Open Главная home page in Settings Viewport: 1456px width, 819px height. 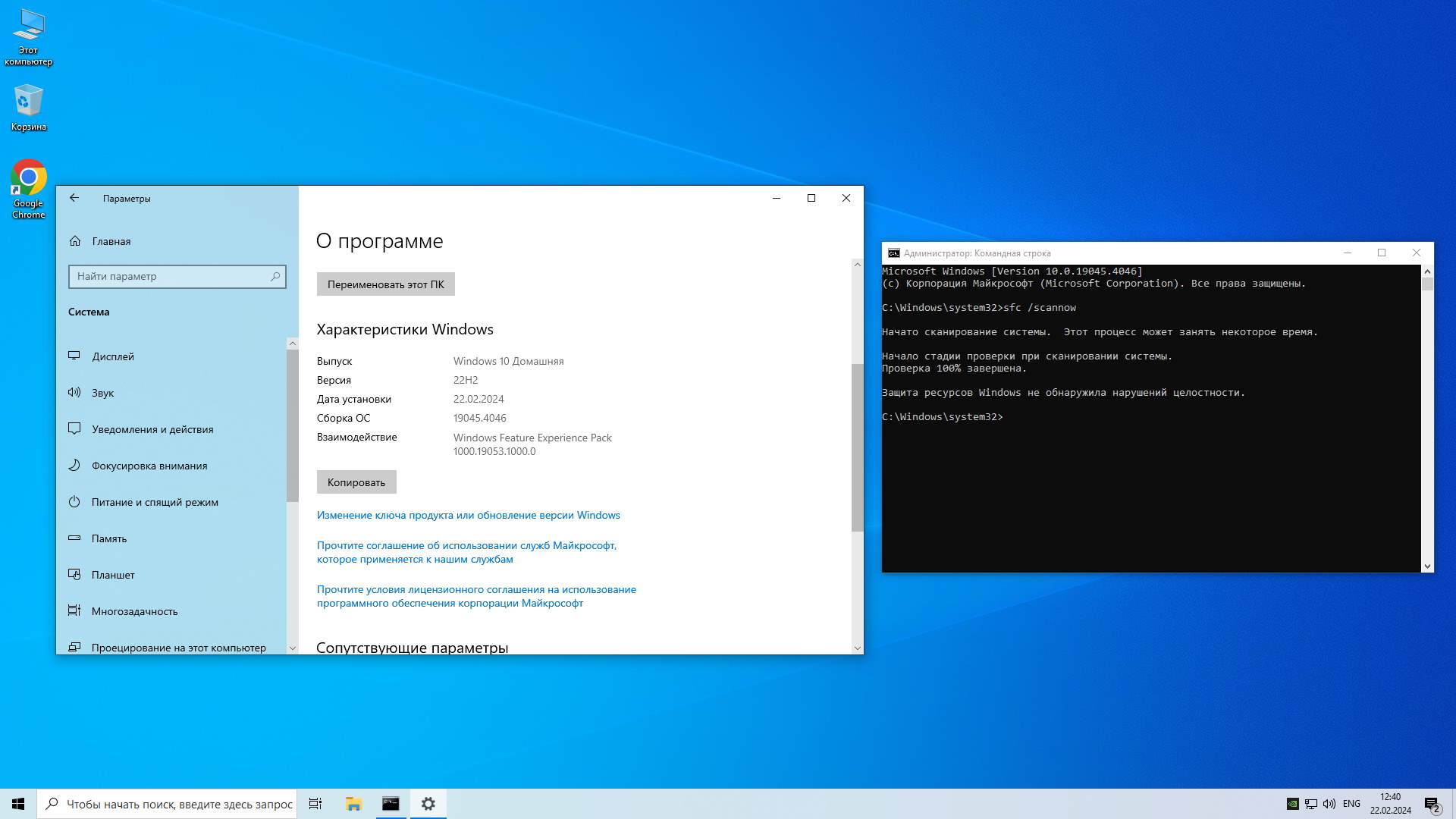tap(111, 241)
